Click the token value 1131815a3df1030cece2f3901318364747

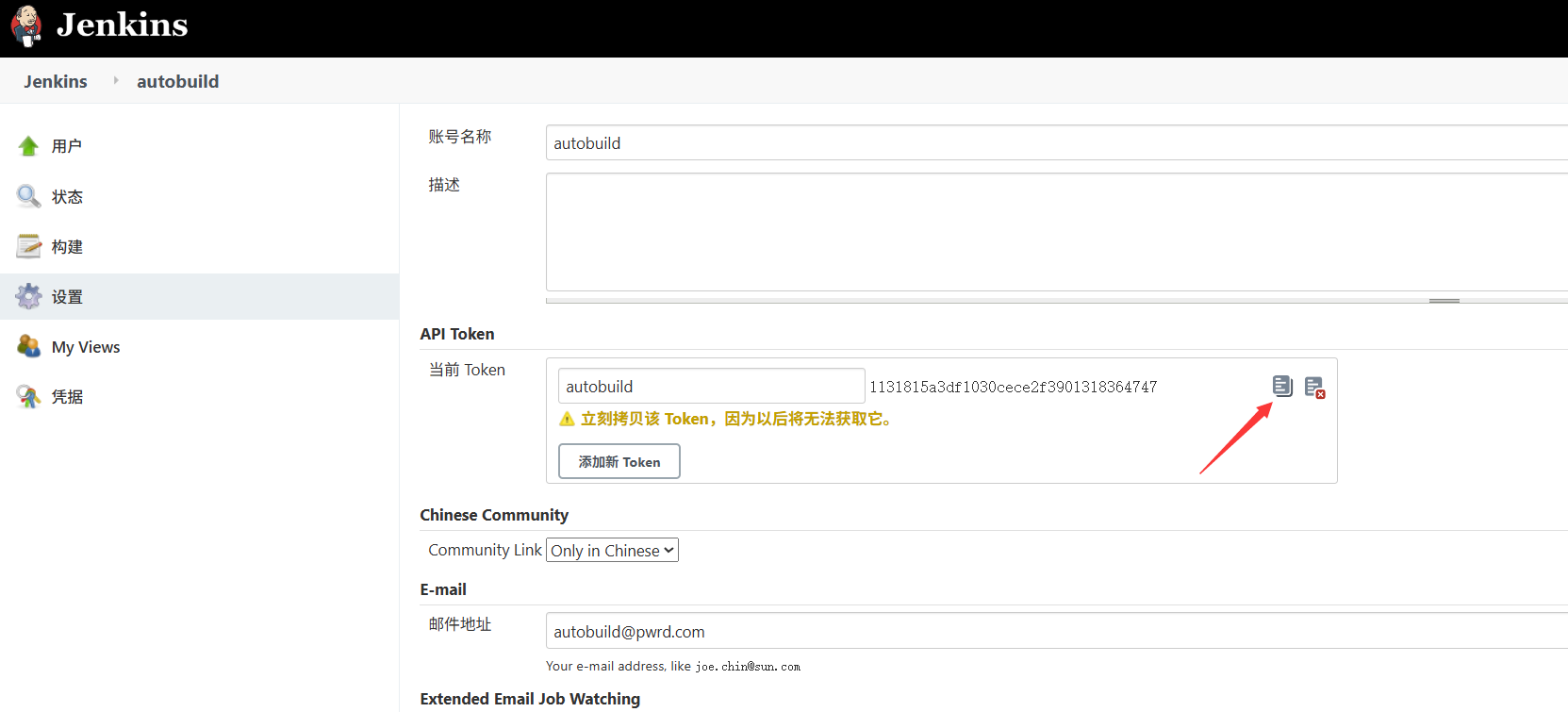click(1014, 387)
